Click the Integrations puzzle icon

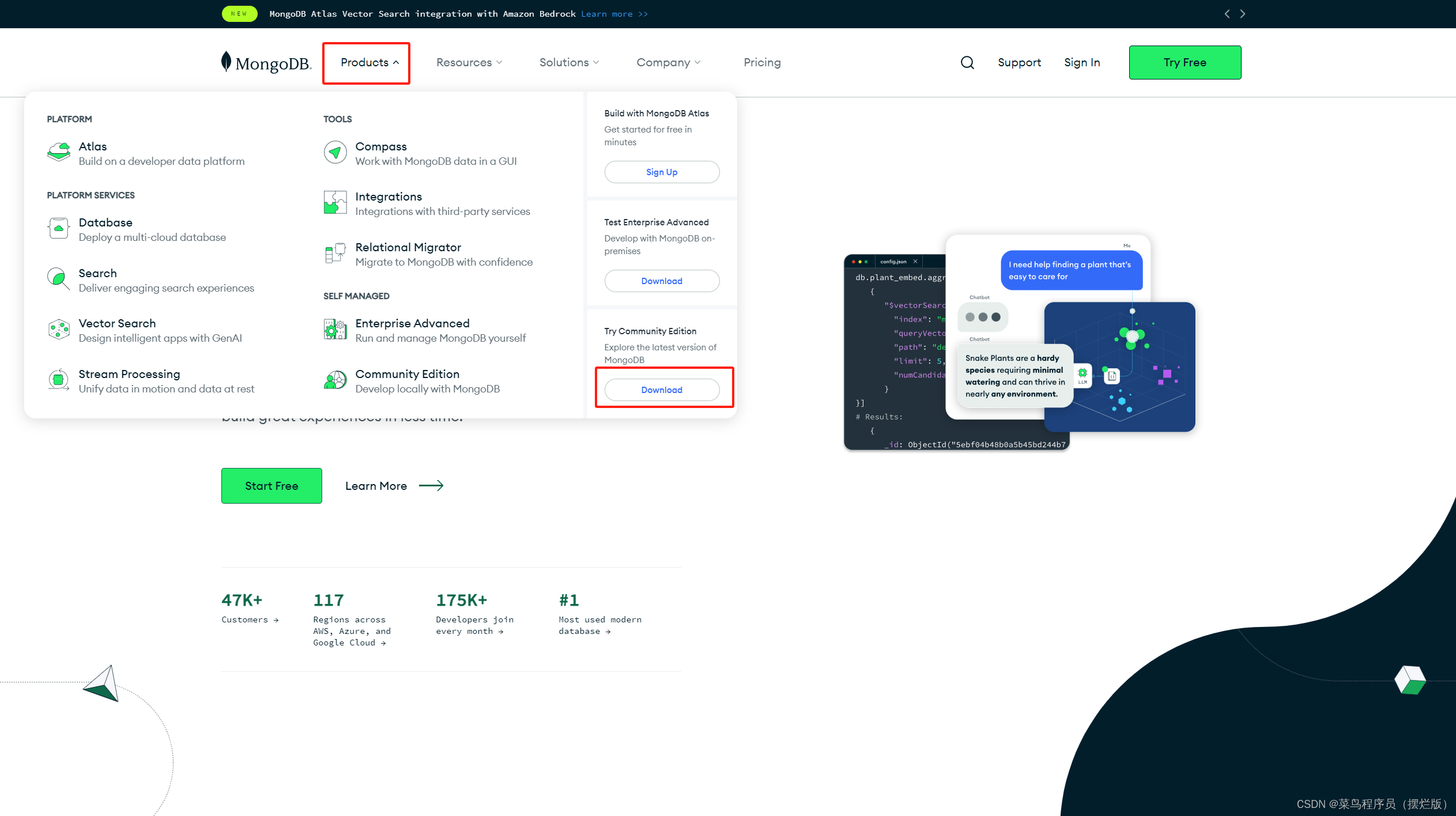(335, 203)
